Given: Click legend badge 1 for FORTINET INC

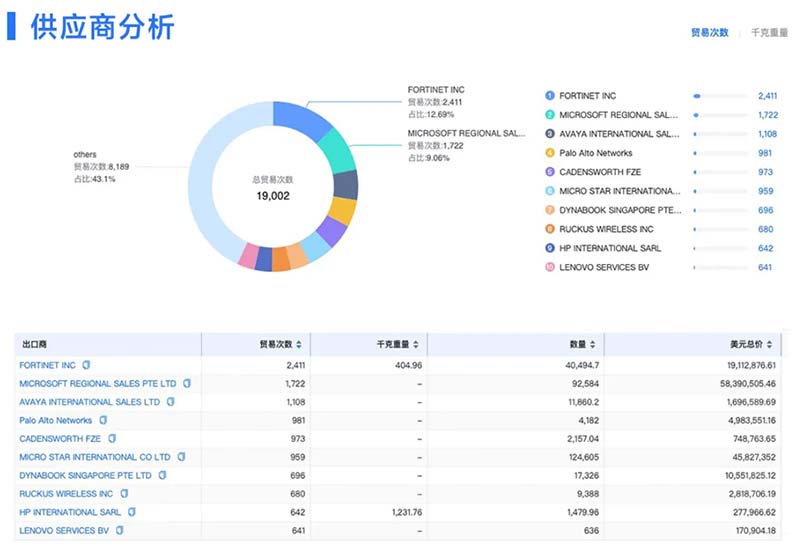Looking at the screenshot, I should [550, 96].
